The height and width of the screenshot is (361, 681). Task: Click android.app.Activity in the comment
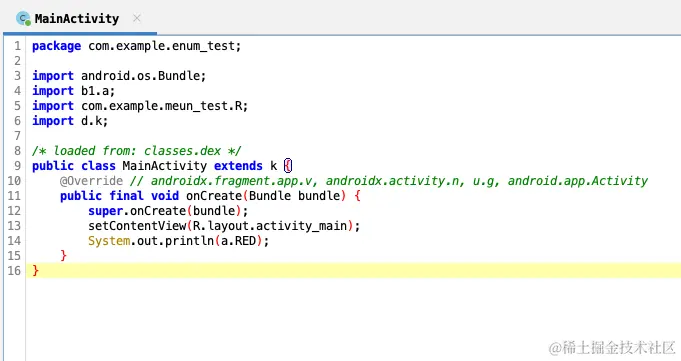pos(578,181)
